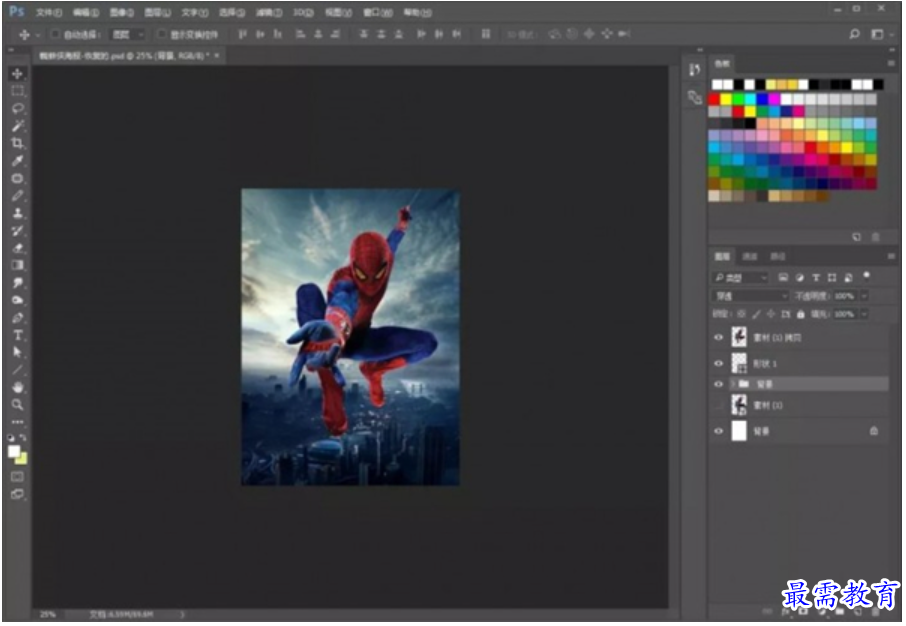The height and width of the screenshot is (626, 906).
Task: Select the Clone Stamp tool
Action: [17, 213]
